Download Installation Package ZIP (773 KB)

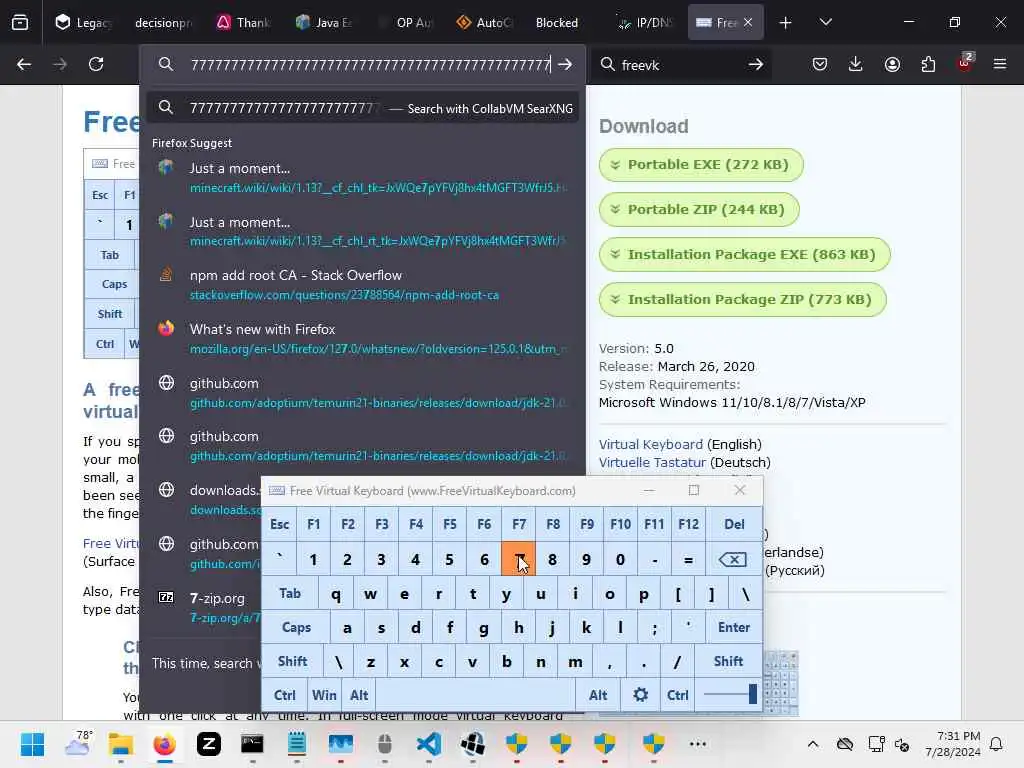[743, 300]
